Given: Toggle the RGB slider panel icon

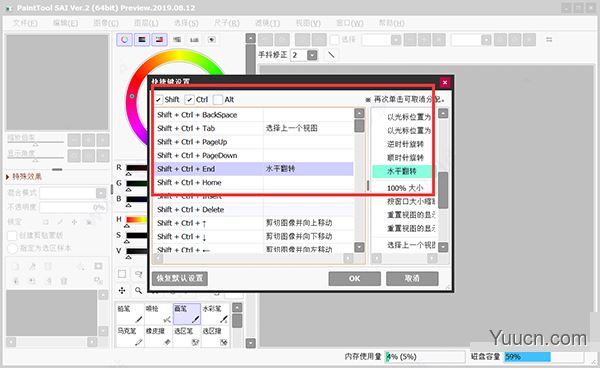Looking at the screenshot, I should [142, 39].
